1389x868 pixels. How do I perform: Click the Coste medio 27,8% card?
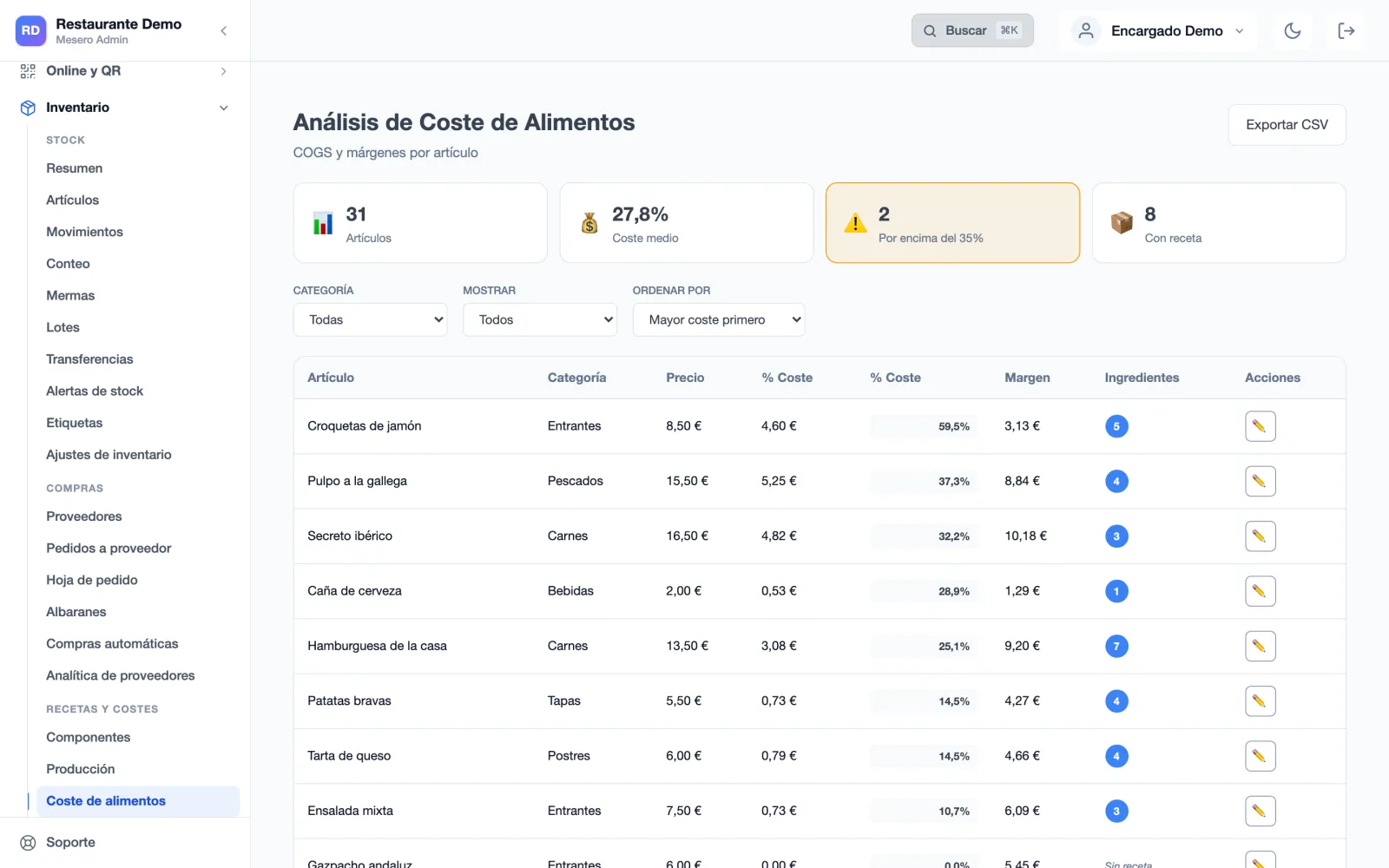point(687,222)
